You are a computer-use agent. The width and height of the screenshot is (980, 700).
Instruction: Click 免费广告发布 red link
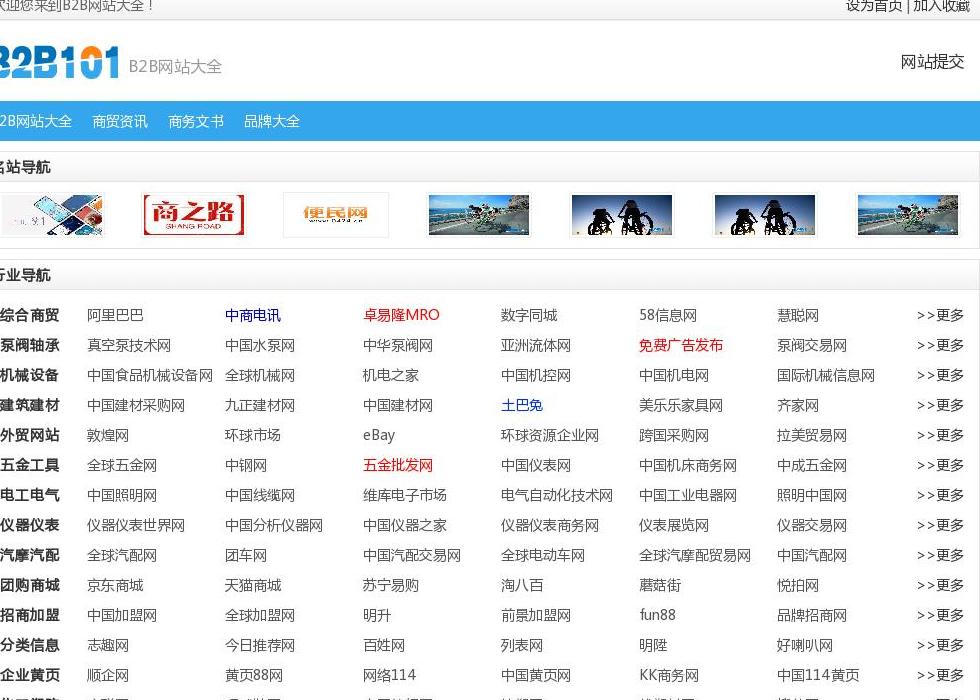pyautogui.click(x=681, y=345)
